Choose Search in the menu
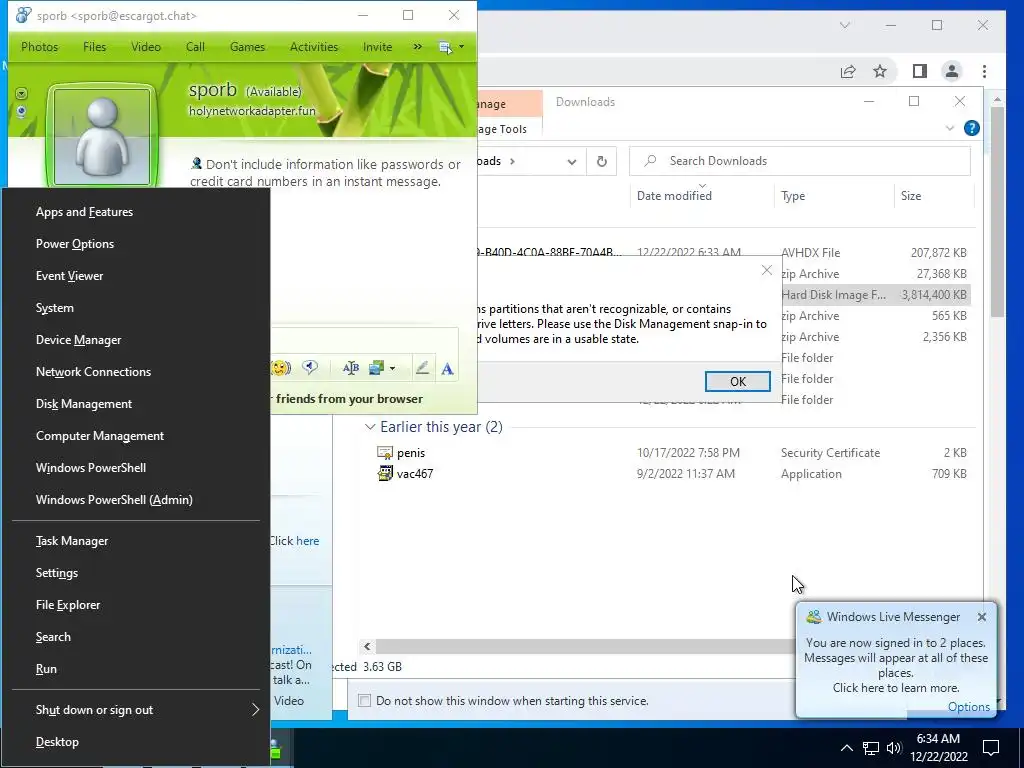The height and width of the screenshot is (768, 1024). click(x=53, y=637)
